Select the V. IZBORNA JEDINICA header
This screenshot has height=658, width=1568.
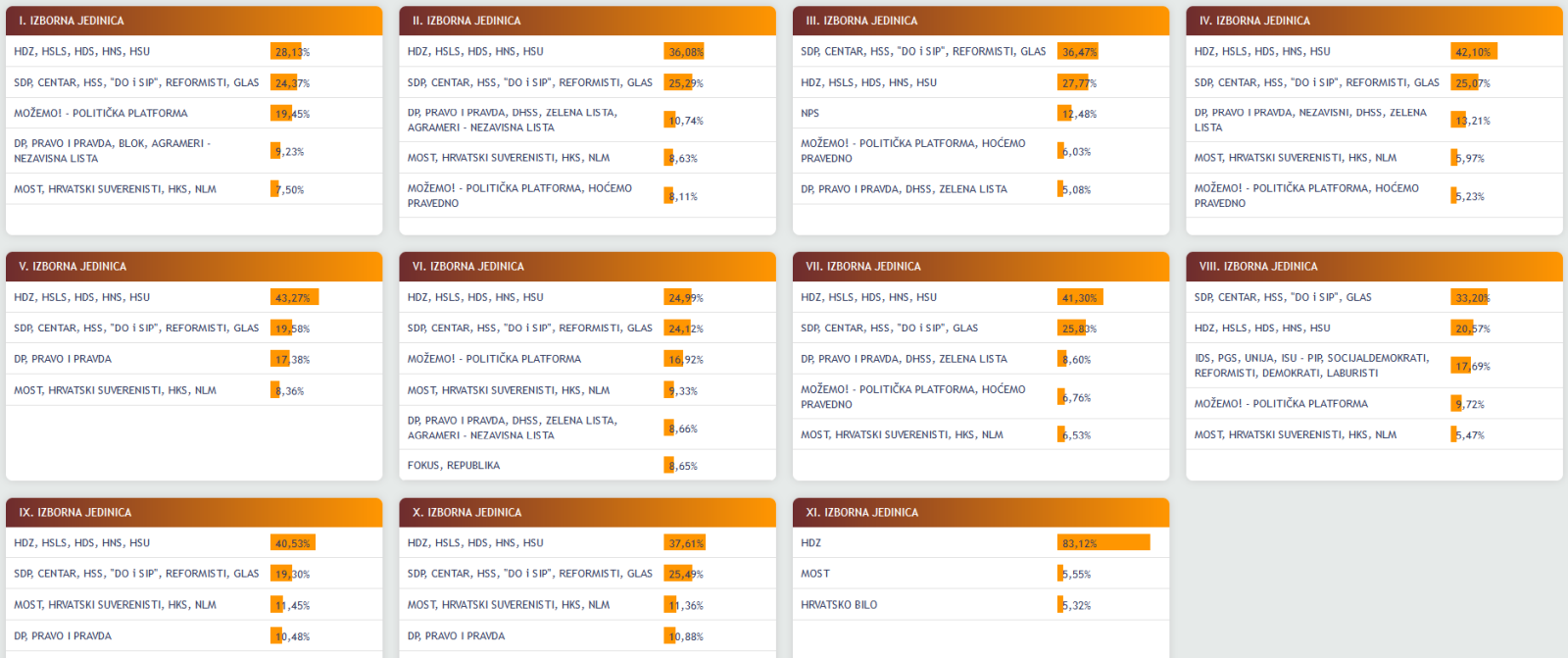pyautogui.click(x=194, y=267)
